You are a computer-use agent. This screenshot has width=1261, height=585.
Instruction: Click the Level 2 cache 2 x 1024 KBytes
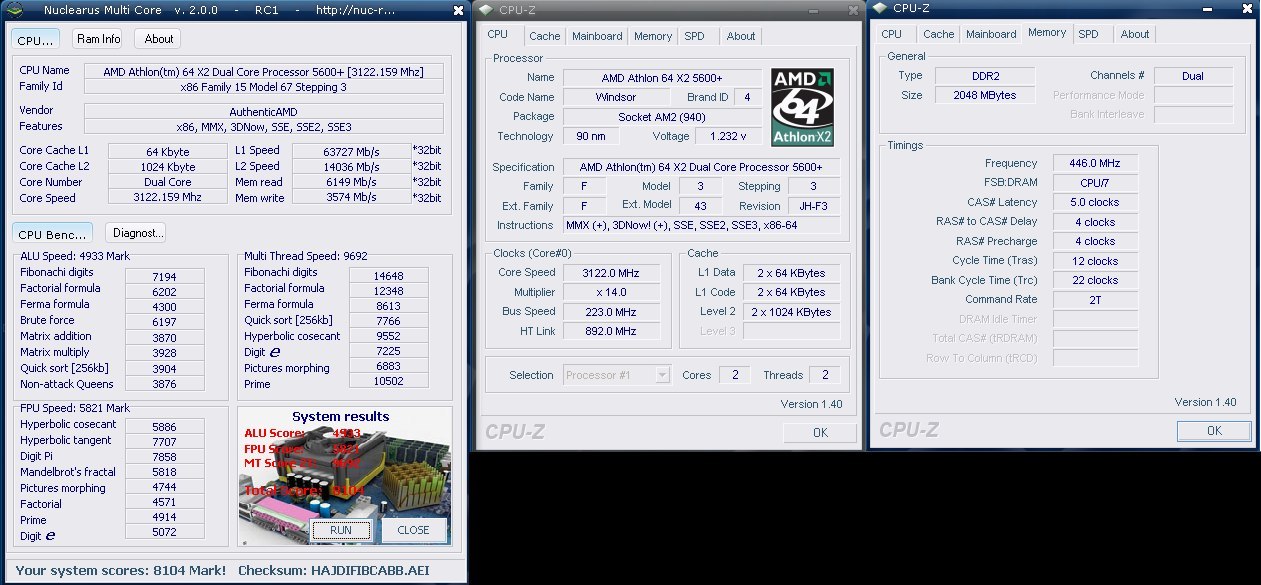[x=793, y=312]
